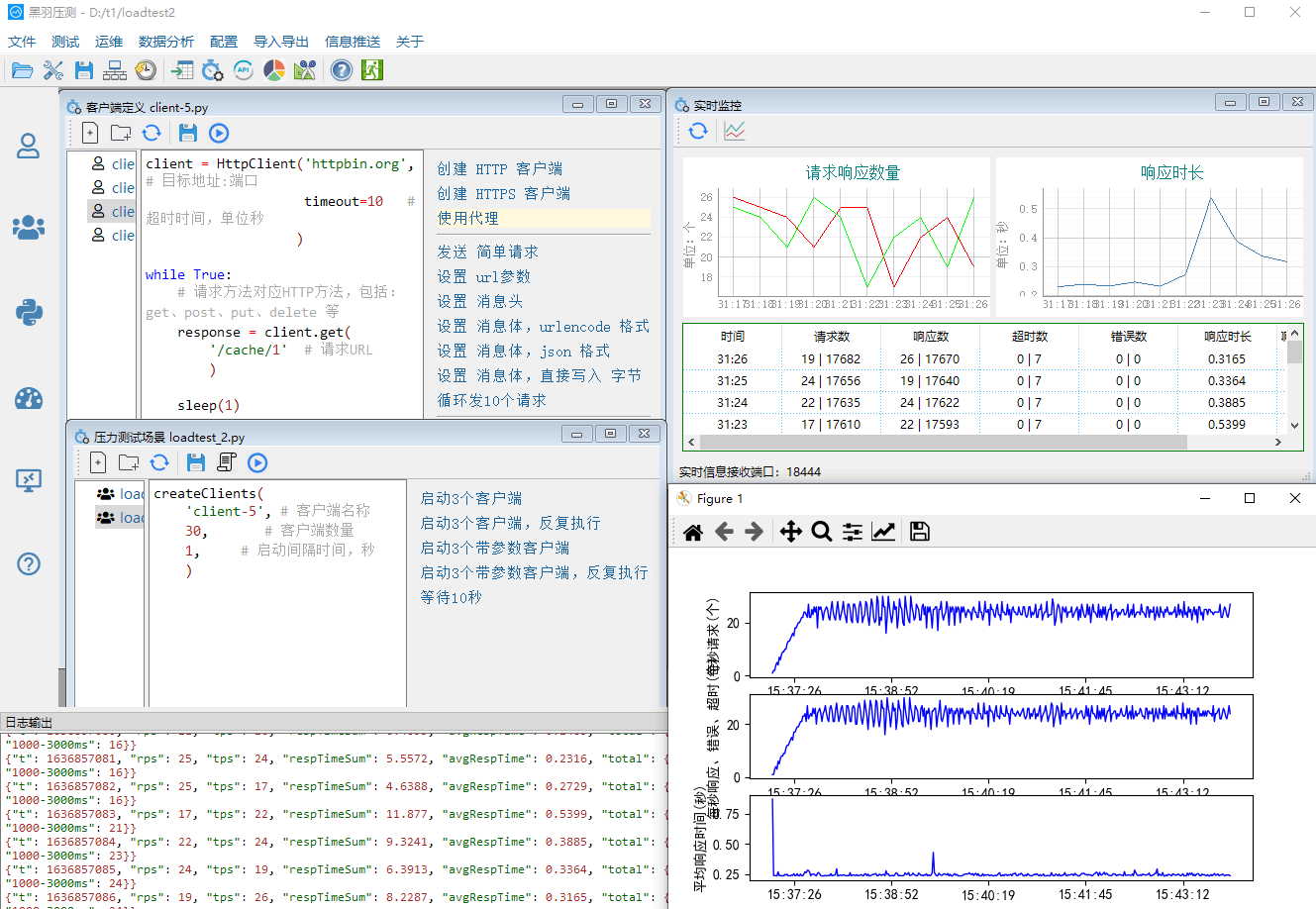Open single-user client section in sidebar
The height and width of the screenshot is (909, 1316).
click(29, 147)
